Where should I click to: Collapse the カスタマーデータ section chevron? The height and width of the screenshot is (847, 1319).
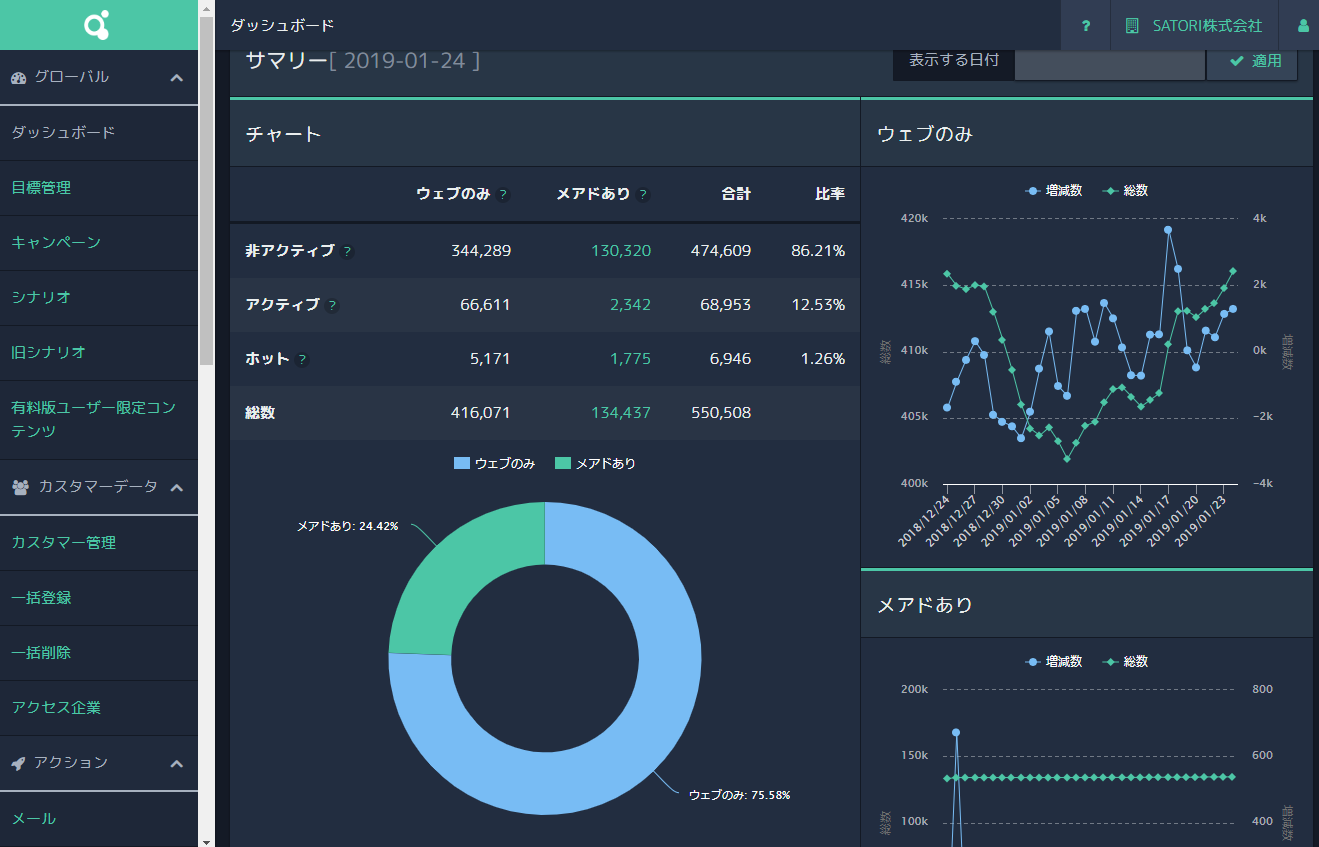177,487
